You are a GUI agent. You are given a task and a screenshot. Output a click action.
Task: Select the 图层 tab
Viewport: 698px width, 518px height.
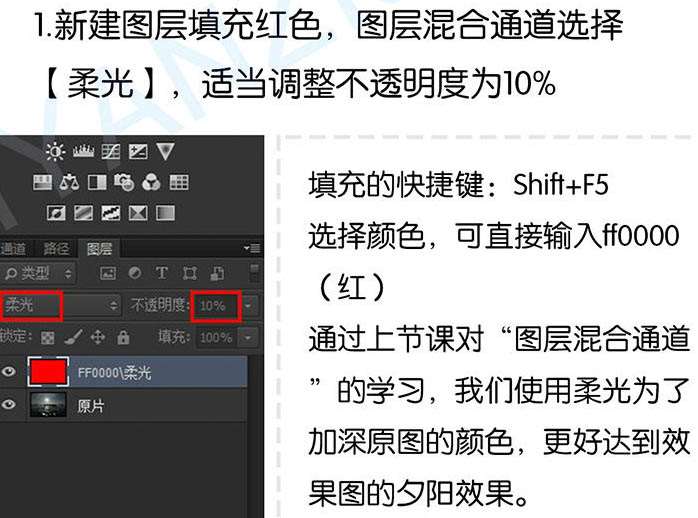tap(99, 249)
